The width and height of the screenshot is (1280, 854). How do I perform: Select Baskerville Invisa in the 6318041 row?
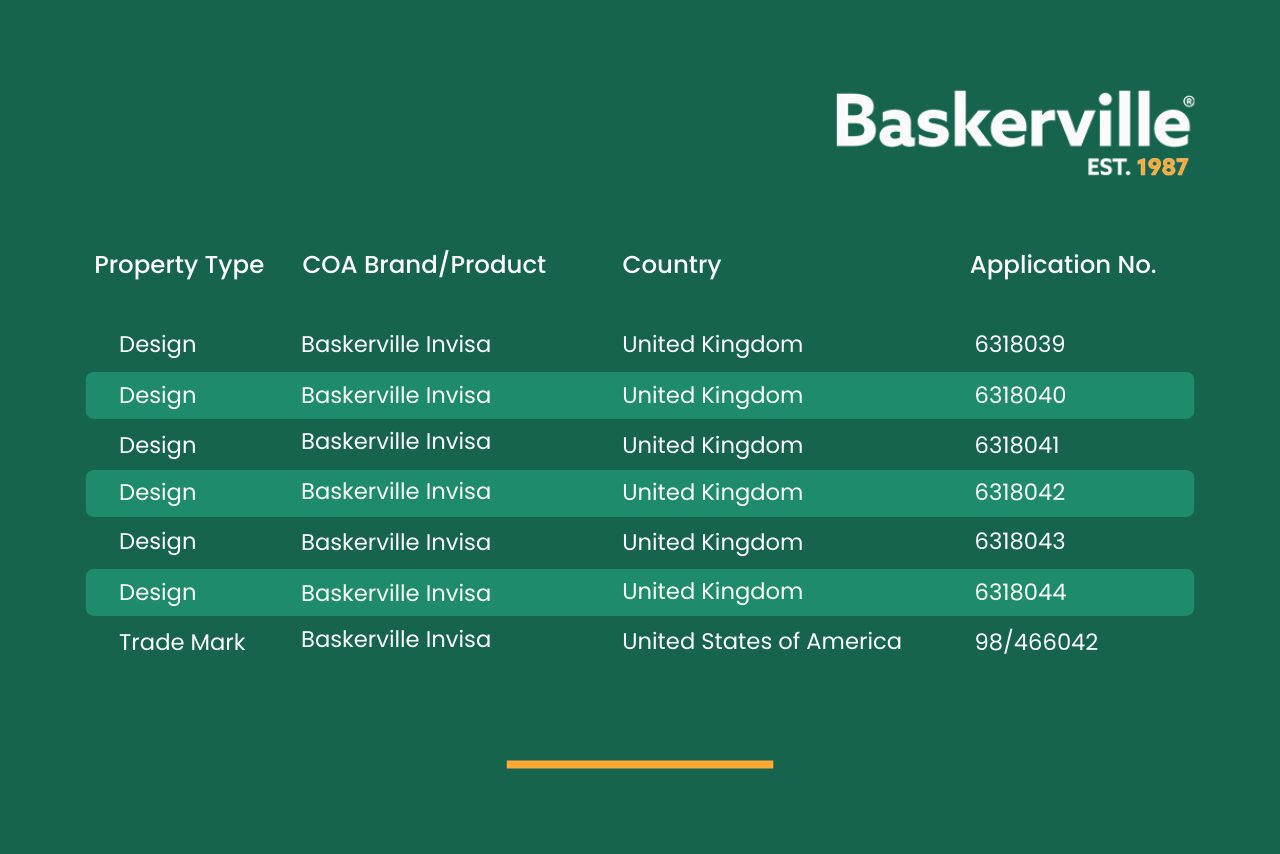tap(396, 441)
